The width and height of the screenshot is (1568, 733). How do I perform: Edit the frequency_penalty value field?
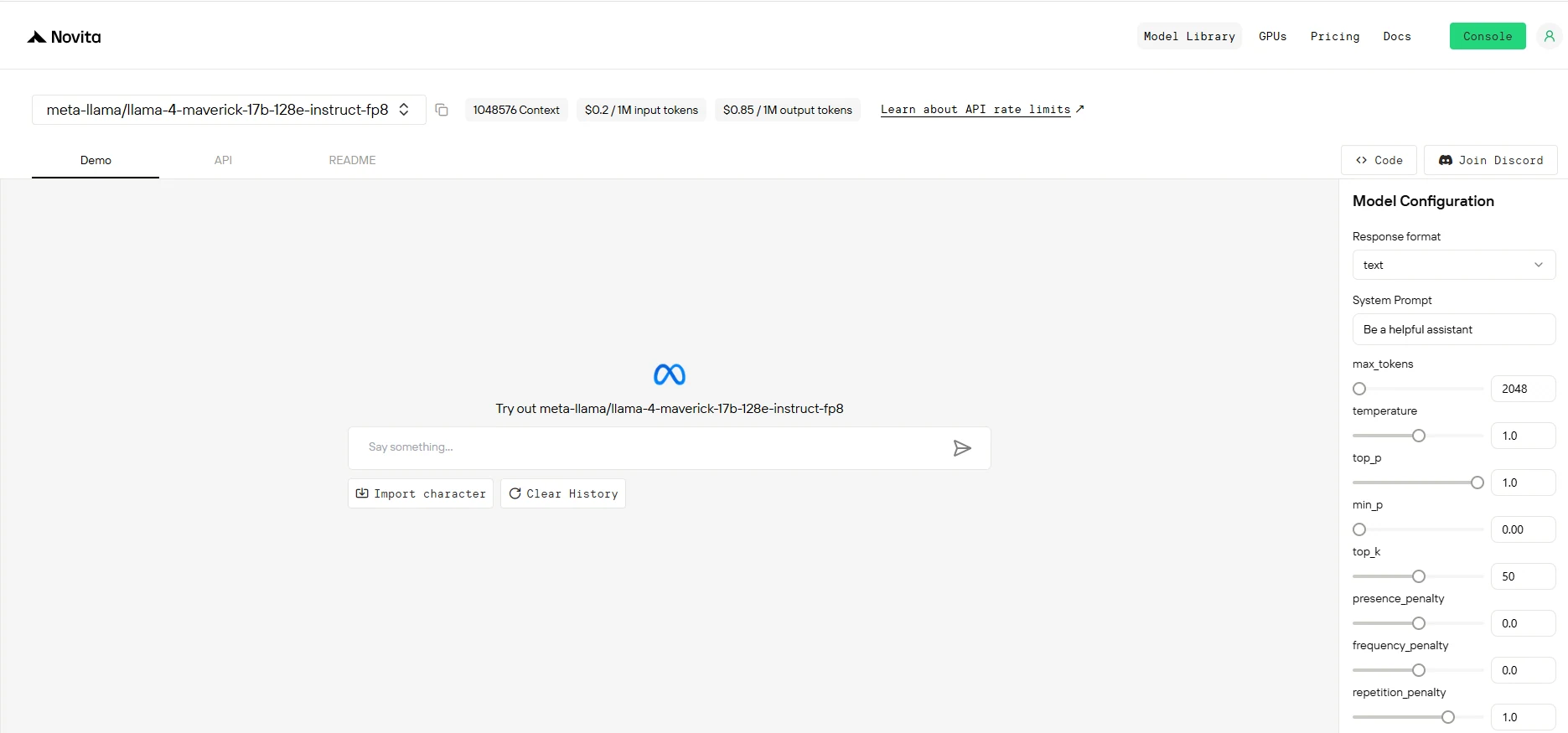pyautogui.click(x=1523, y=670)
